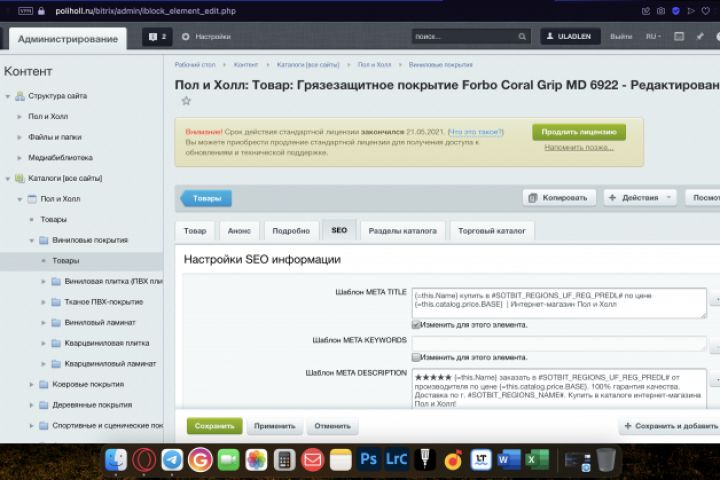720x480 pixels.
Task: Open the Photos app in the dock
Action: click(x=256, y=460)
